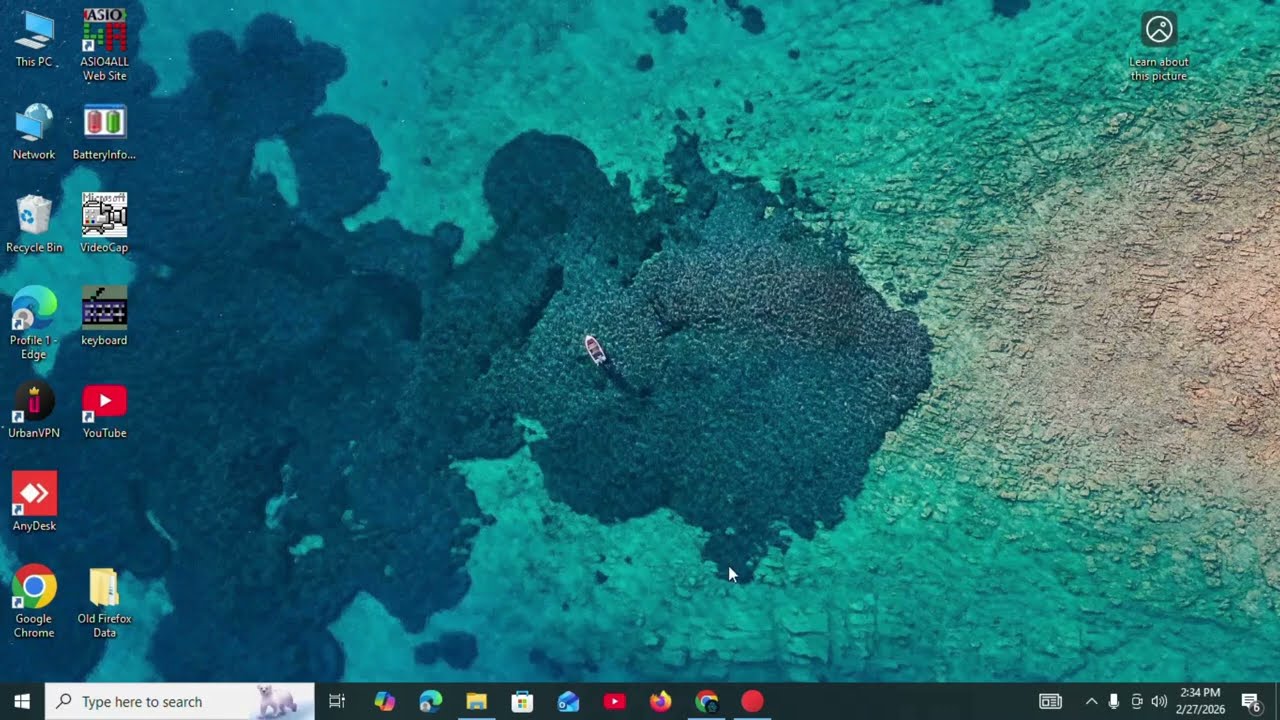This screenshot has width=1280, height=720.
Task: Open Task View from the taskbar
Action: (x=337, y=701)
